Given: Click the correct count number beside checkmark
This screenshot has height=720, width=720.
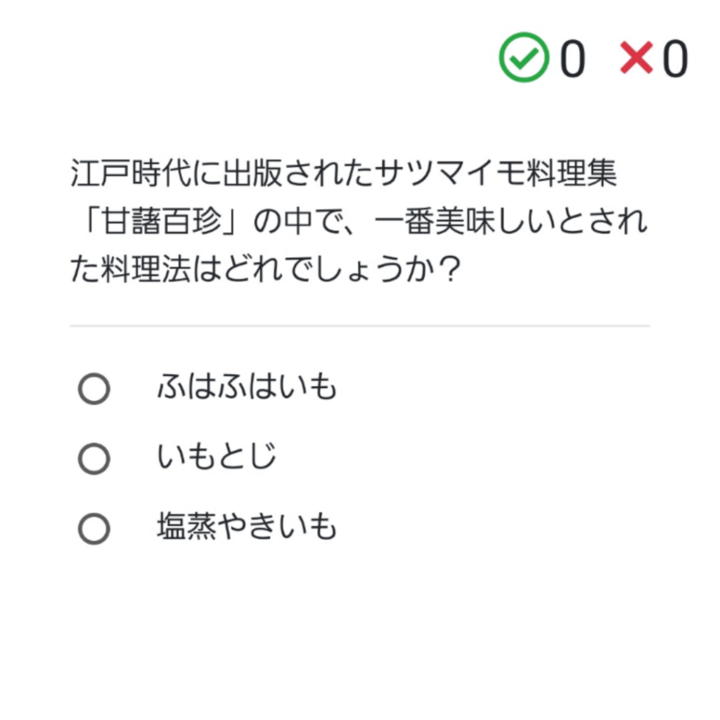Looking at the screenshot, I should coord(571,59).
